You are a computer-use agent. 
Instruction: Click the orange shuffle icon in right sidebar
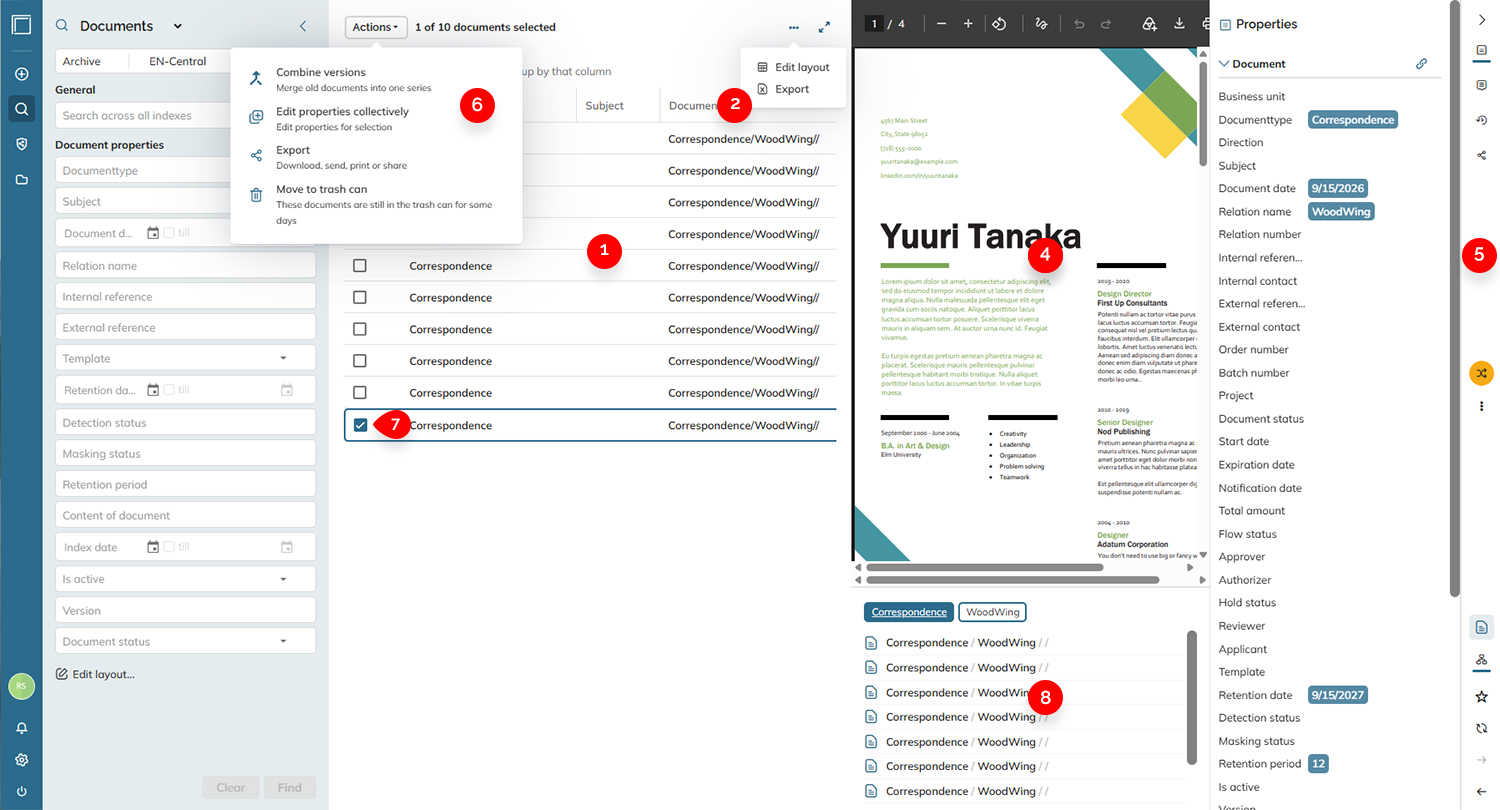[x=1481, y=373]
